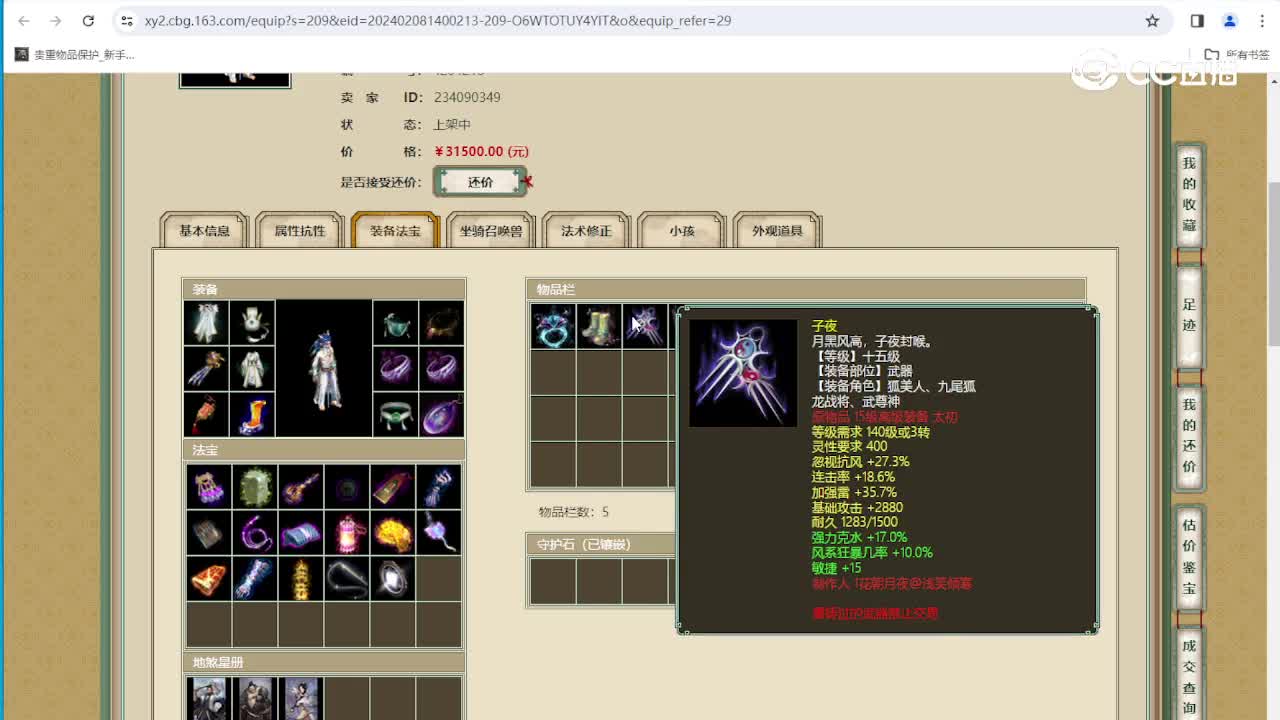Switch to the 基本信息 tab
Image resolution: width=1280 pixels, height=720 pixels.
coord(204,231)
